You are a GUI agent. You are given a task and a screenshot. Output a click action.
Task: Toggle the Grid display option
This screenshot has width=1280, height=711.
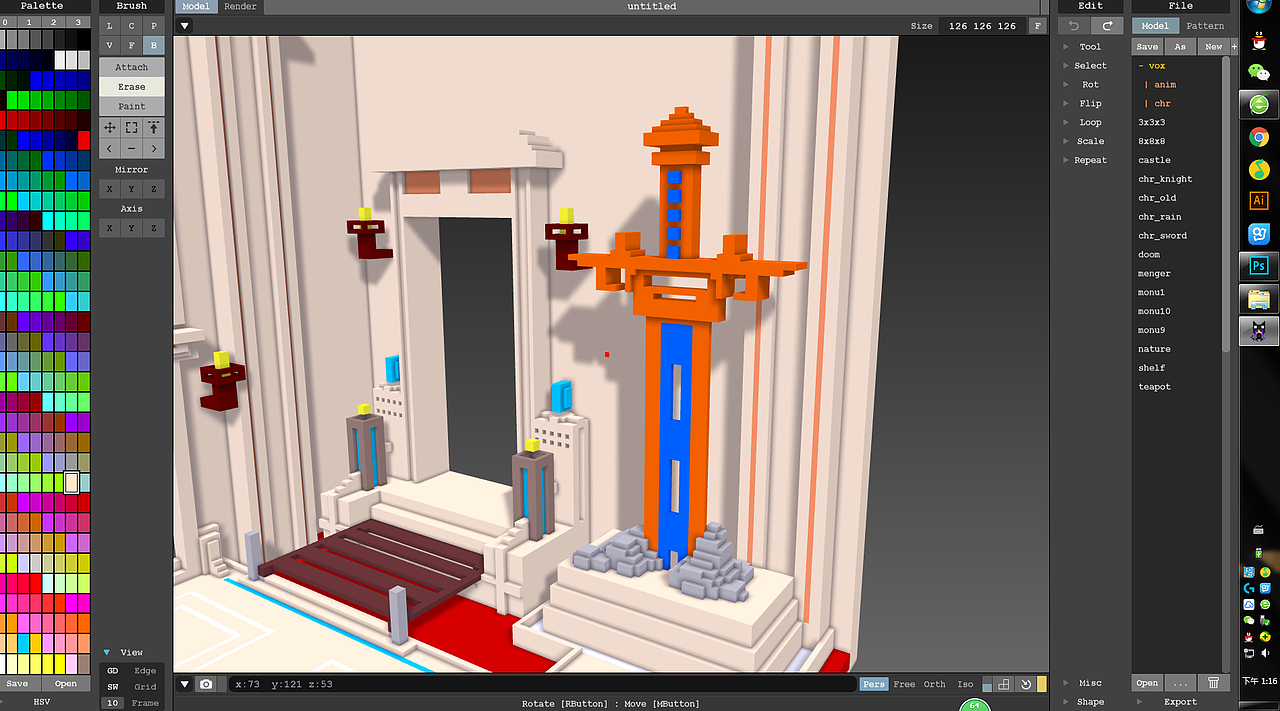145,686
